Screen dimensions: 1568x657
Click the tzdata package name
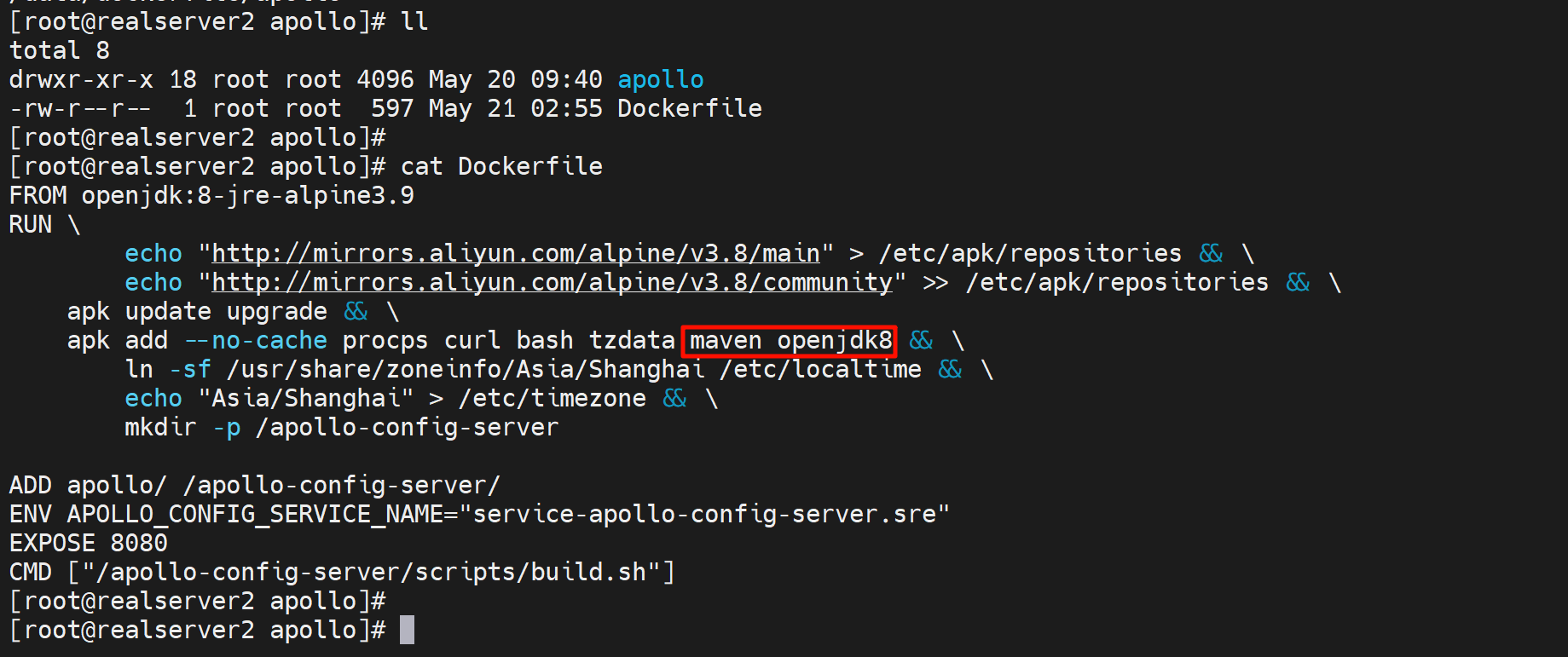(x=631, y=340)
